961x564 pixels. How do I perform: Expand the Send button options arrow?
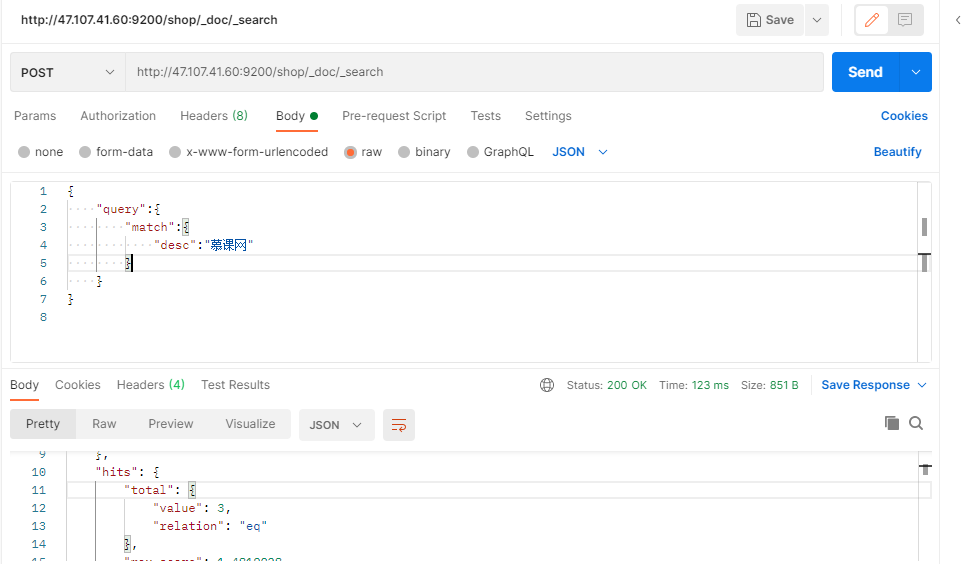coord(916,72)
